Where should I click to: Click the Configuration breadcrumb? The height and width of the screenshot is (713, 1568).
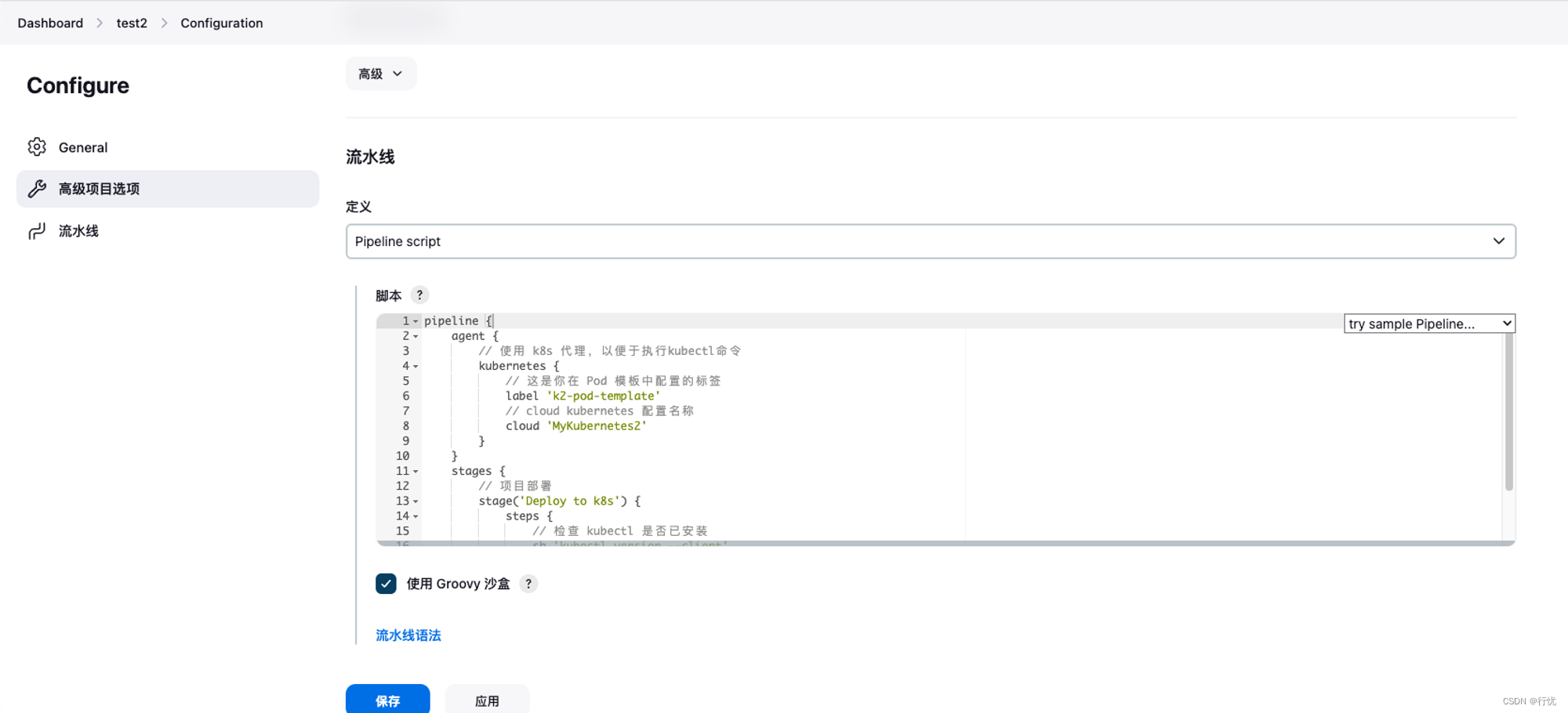pos(222,24)
